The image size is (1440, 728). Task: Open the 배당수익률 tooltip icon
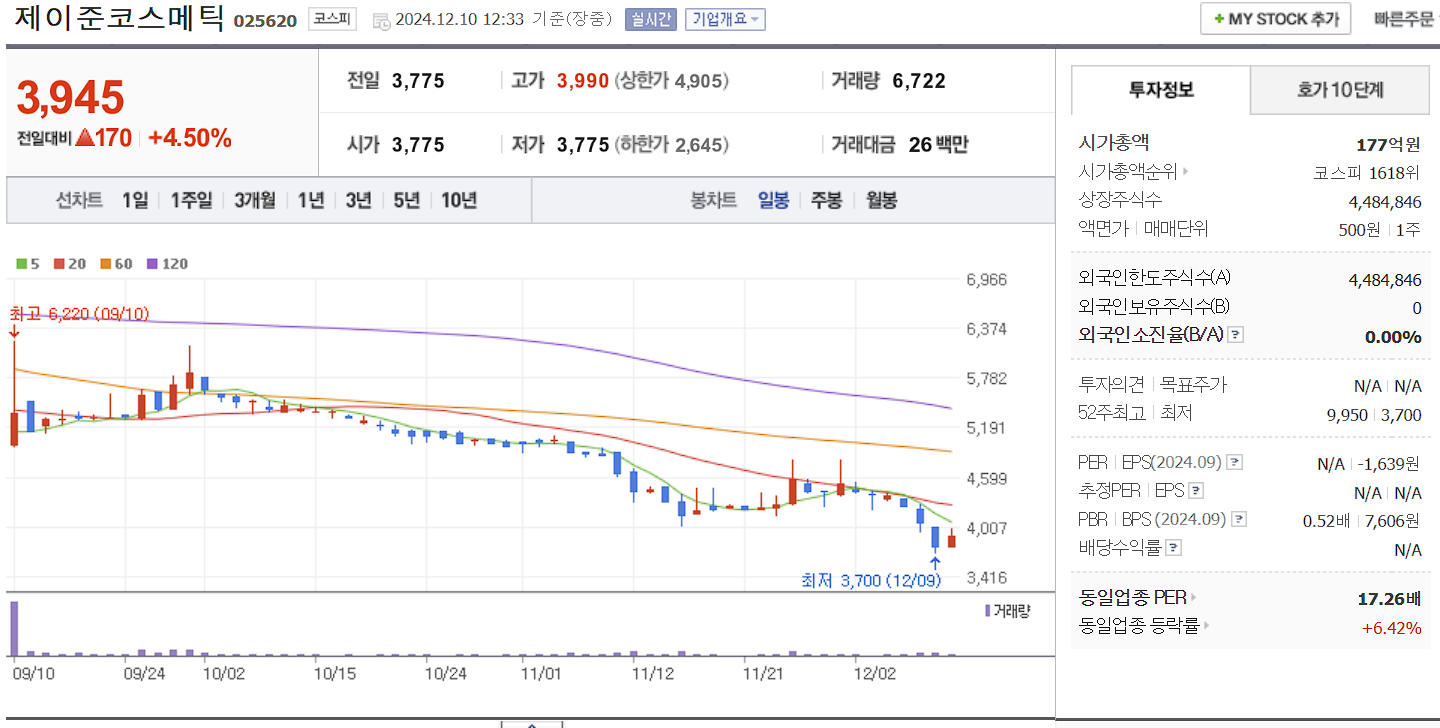coord(1175,546)
